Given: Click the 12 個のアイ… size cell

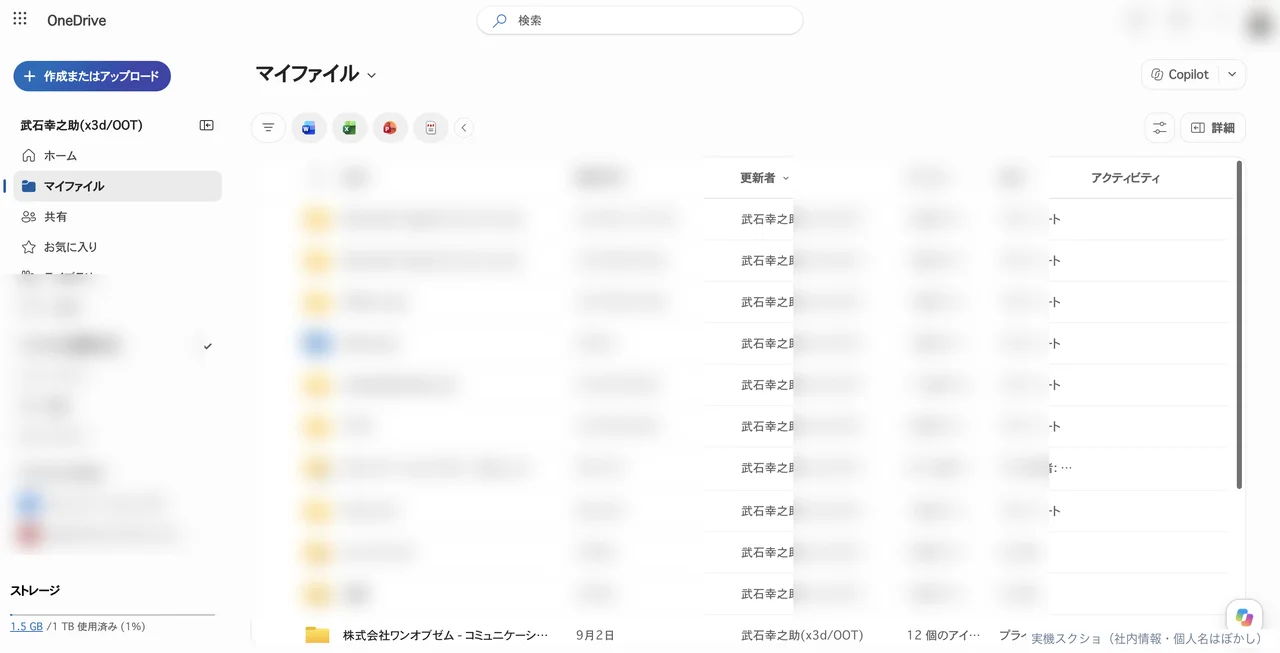Looking at the screenshot, I should 944,635.
